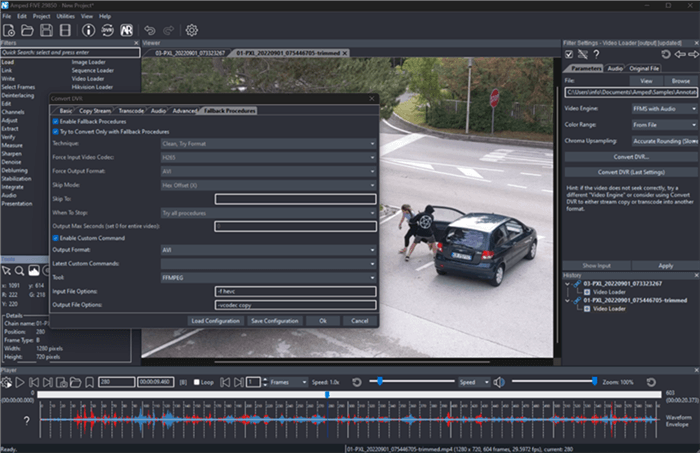700x453 pixels.
Task: Click the New Project toolbar icon
Action: pyautogui.click(x=11, y=31)
